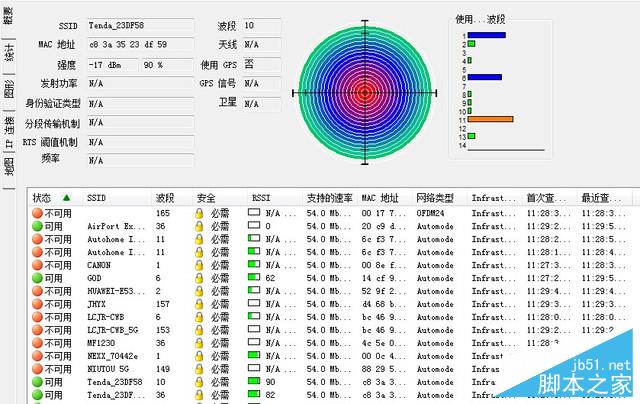640x404 pixels.
Task: Click MAC cell starting 14 cf 9
Action: point(384,278)
